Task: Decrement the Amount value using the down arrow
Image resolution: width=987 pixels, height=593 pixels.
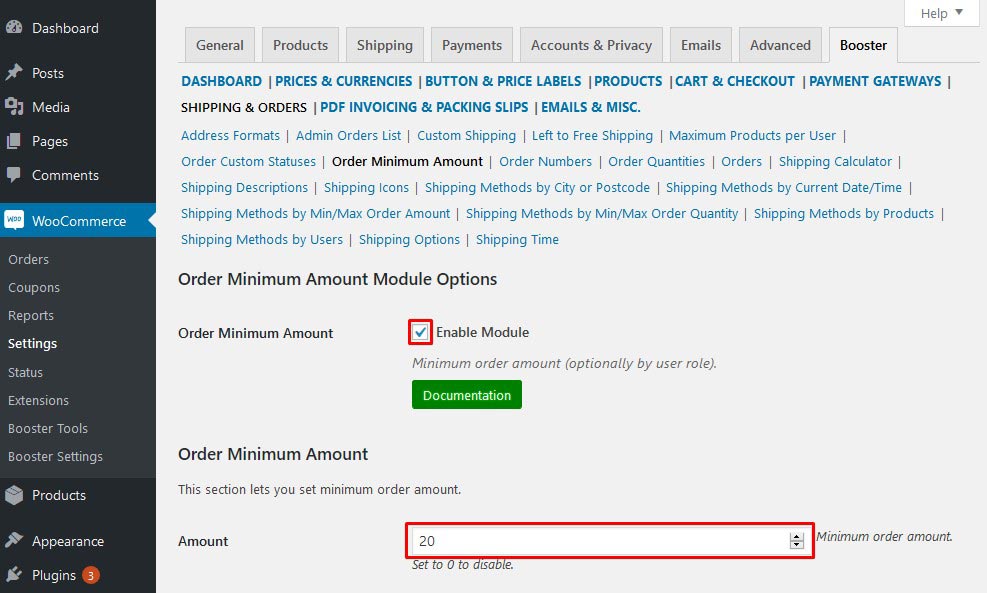Action: (796, 546)
